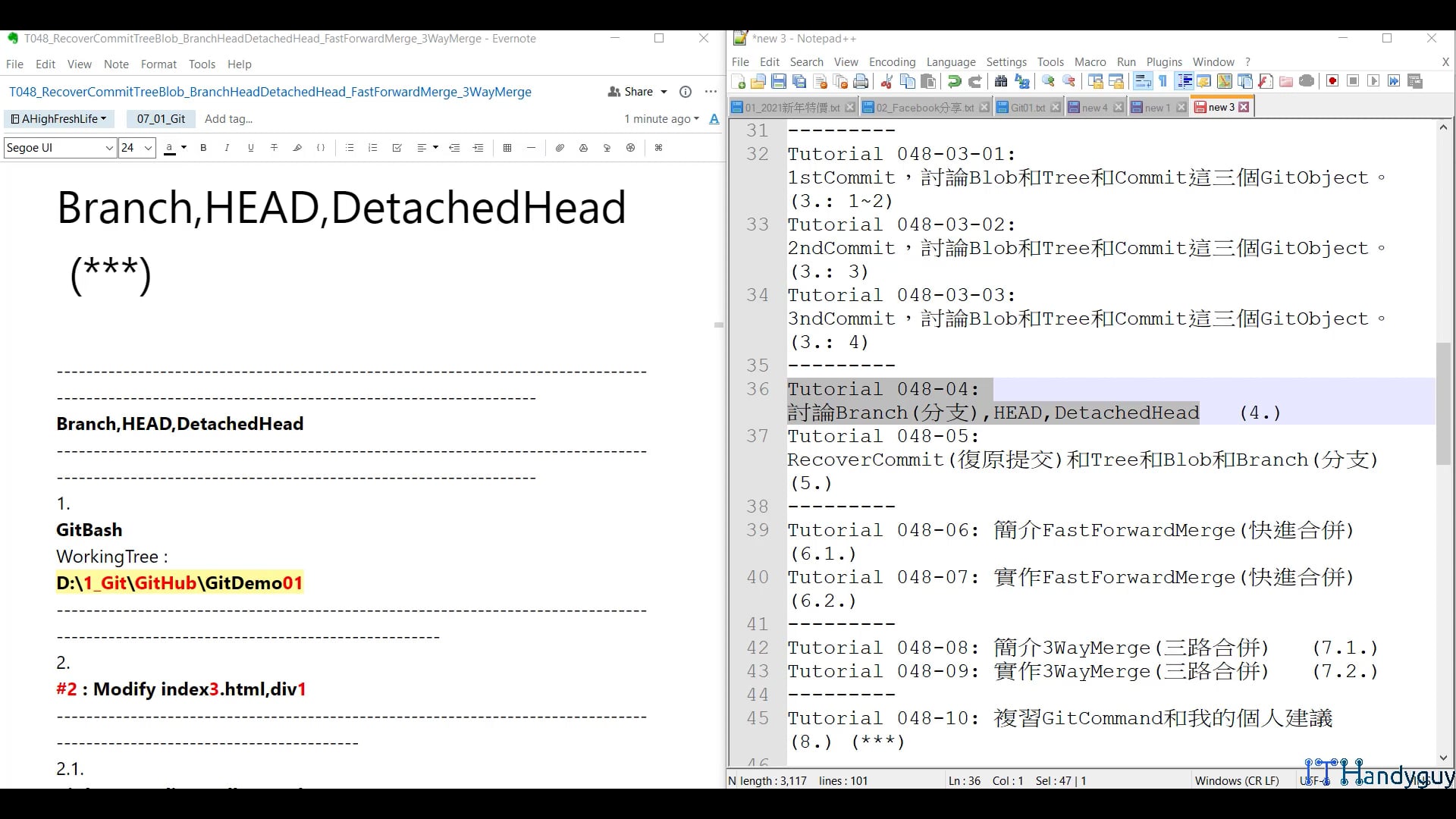Click the Undo arrow in Notepad++ toolbar
Image resolution: width=1456 pixels, height=819 pixels.
(955, 82)
